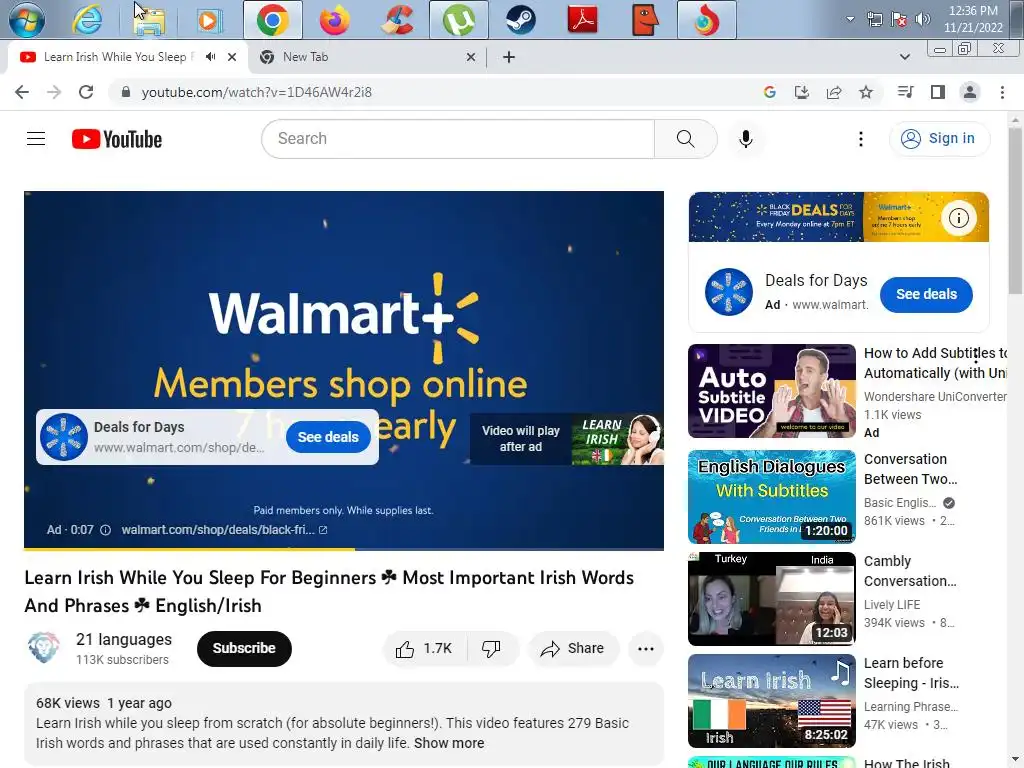Launch Internet Explorer from taskbar

pyautogui.click(x=87, y=20)
